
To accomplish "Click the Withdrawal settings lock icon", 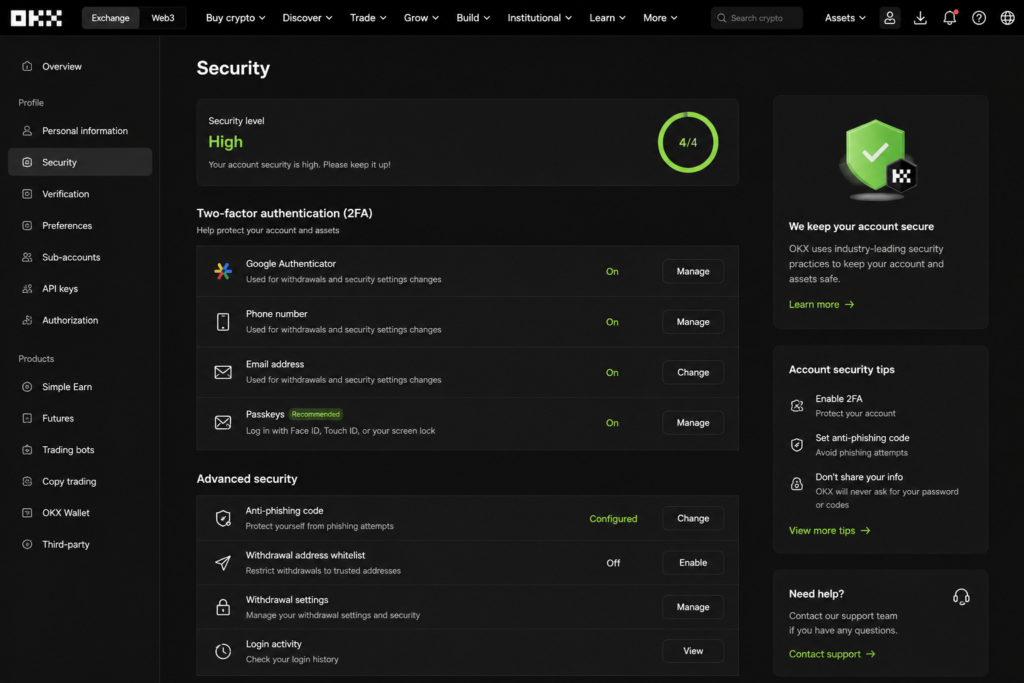I will [x=223, y=607].
